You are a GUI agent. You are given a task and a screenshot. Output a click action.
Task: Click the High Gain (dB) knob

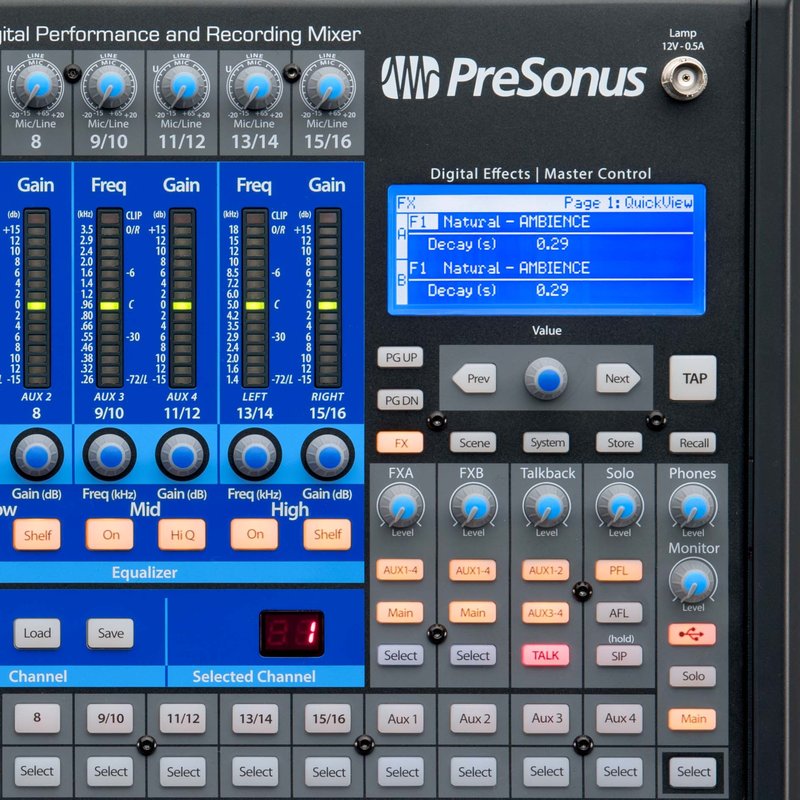pyautogui.click(x=328, y=455)
